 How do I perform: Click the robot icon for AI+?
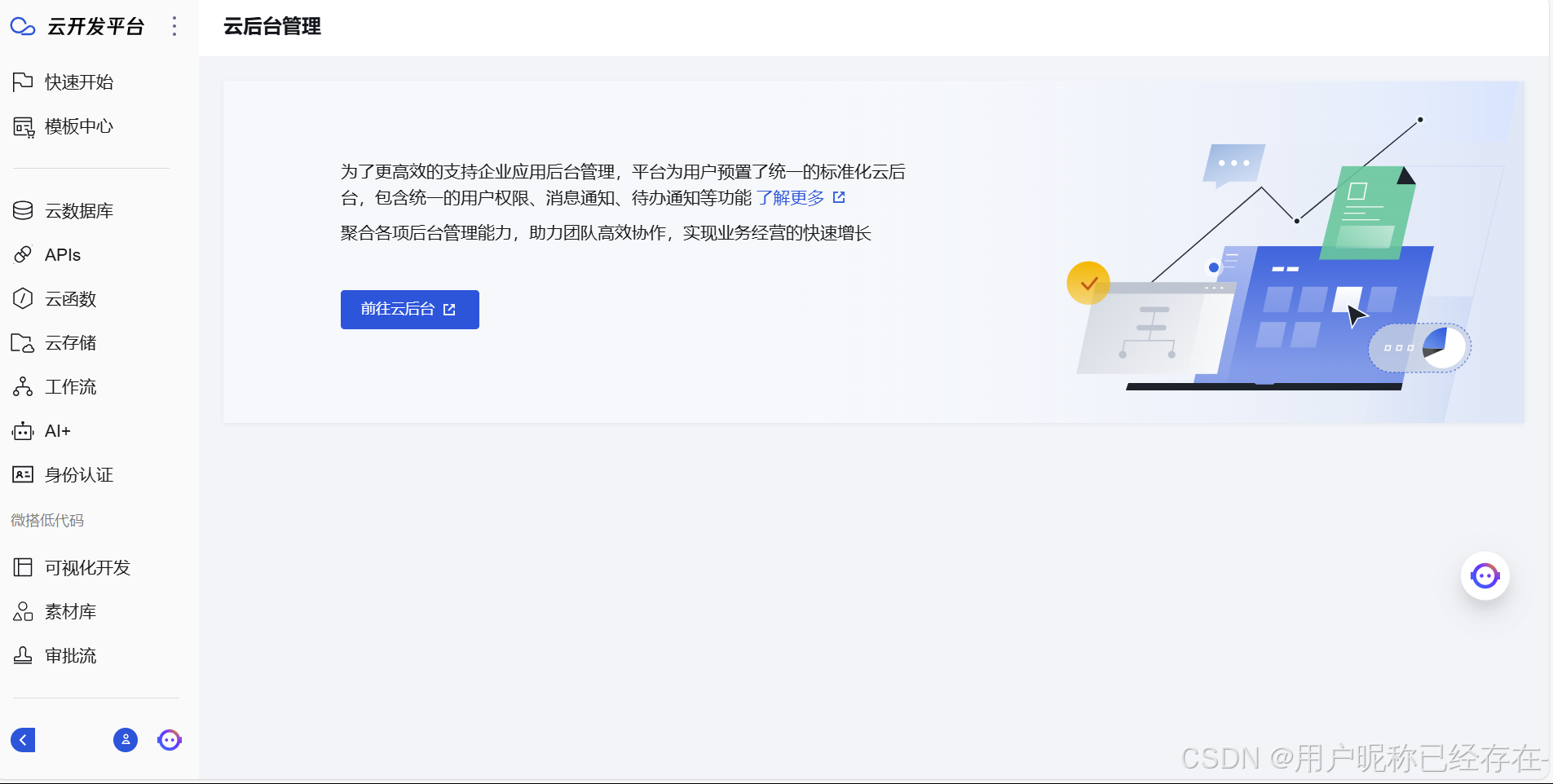(x=23, y=430)
